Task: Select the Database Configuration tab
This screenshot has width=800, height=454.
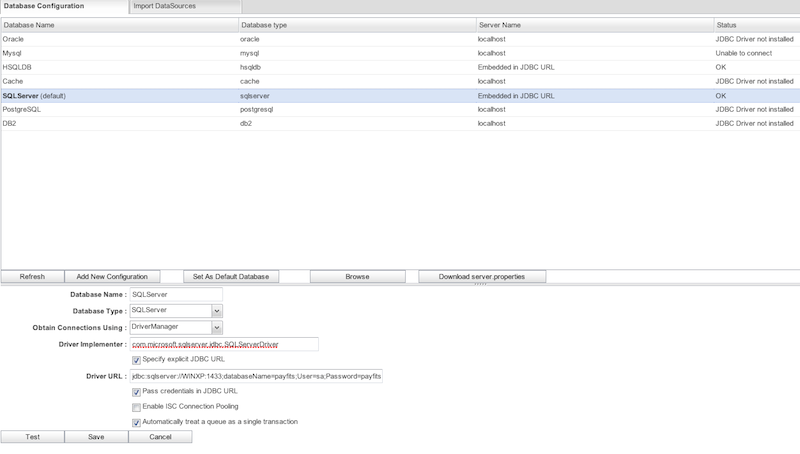Action: 50,6
